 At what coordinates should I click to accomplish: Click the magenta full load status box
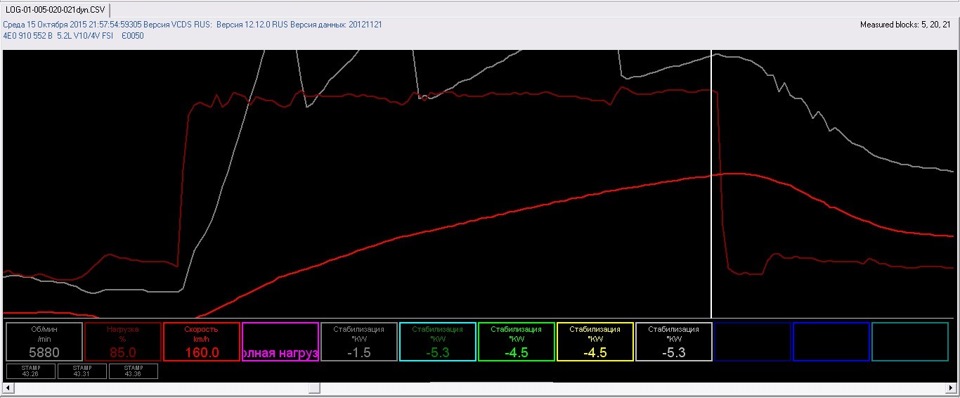click(280, 342)
